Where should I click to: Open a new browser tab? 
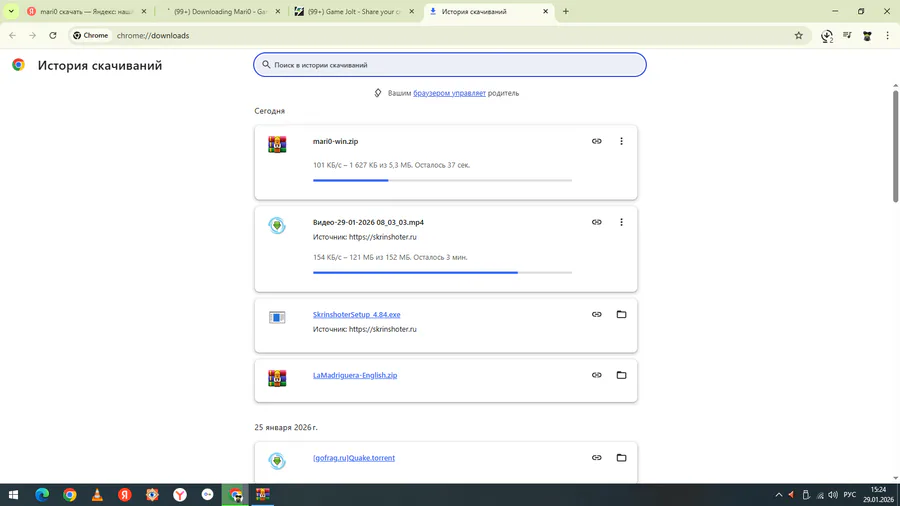pos(565,11)
